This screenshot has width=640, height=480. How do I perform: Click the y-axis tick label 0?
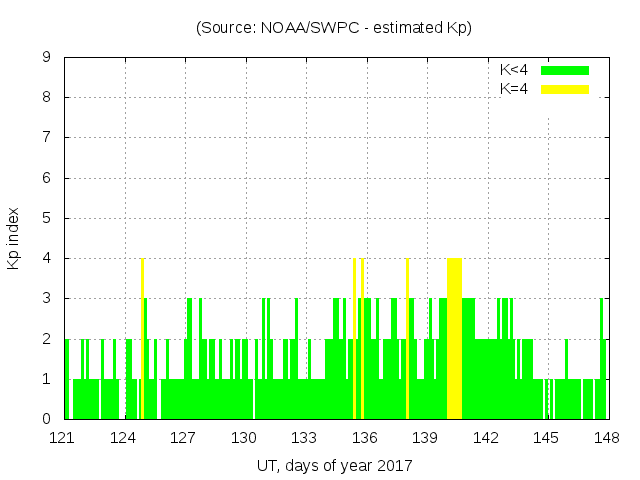pyautogui.click(x=46, y=419)
